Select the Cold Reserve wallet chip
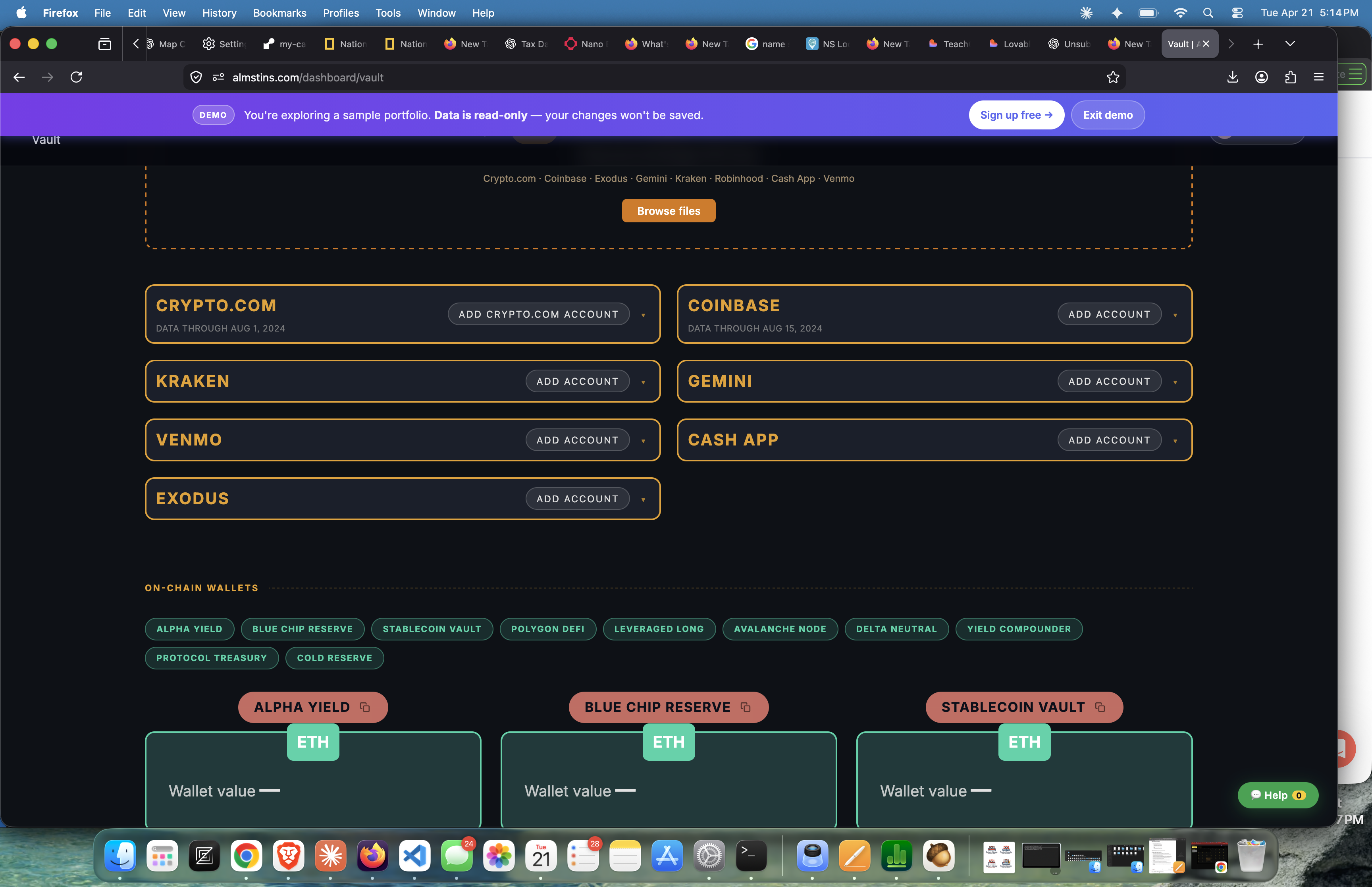The image size is (1372, 887). pos(335,658)
